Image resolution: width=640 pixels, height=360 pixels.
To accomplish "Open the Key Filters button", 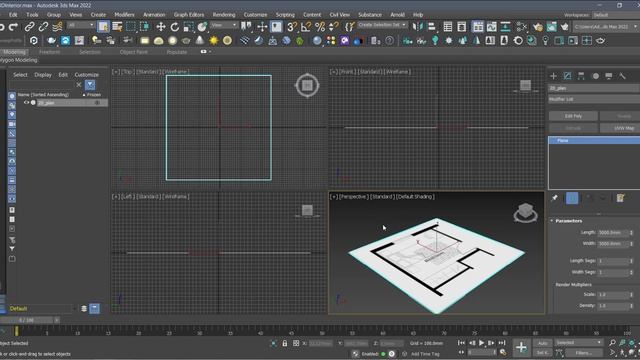I will pyautogui.click(x=584, y=353).
